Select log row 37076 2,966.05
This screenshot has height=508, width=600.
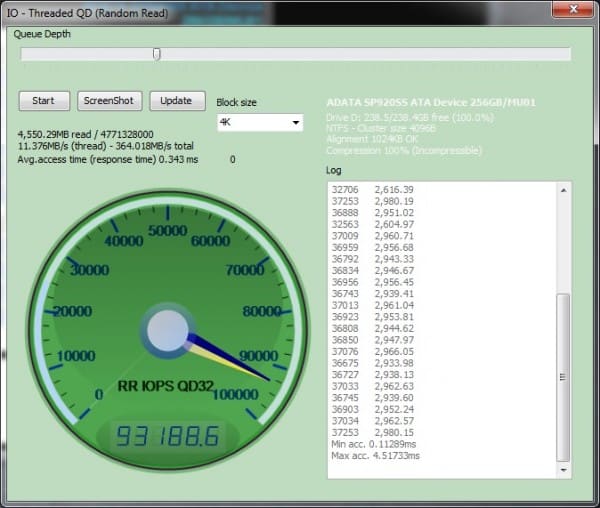[372, 351]
